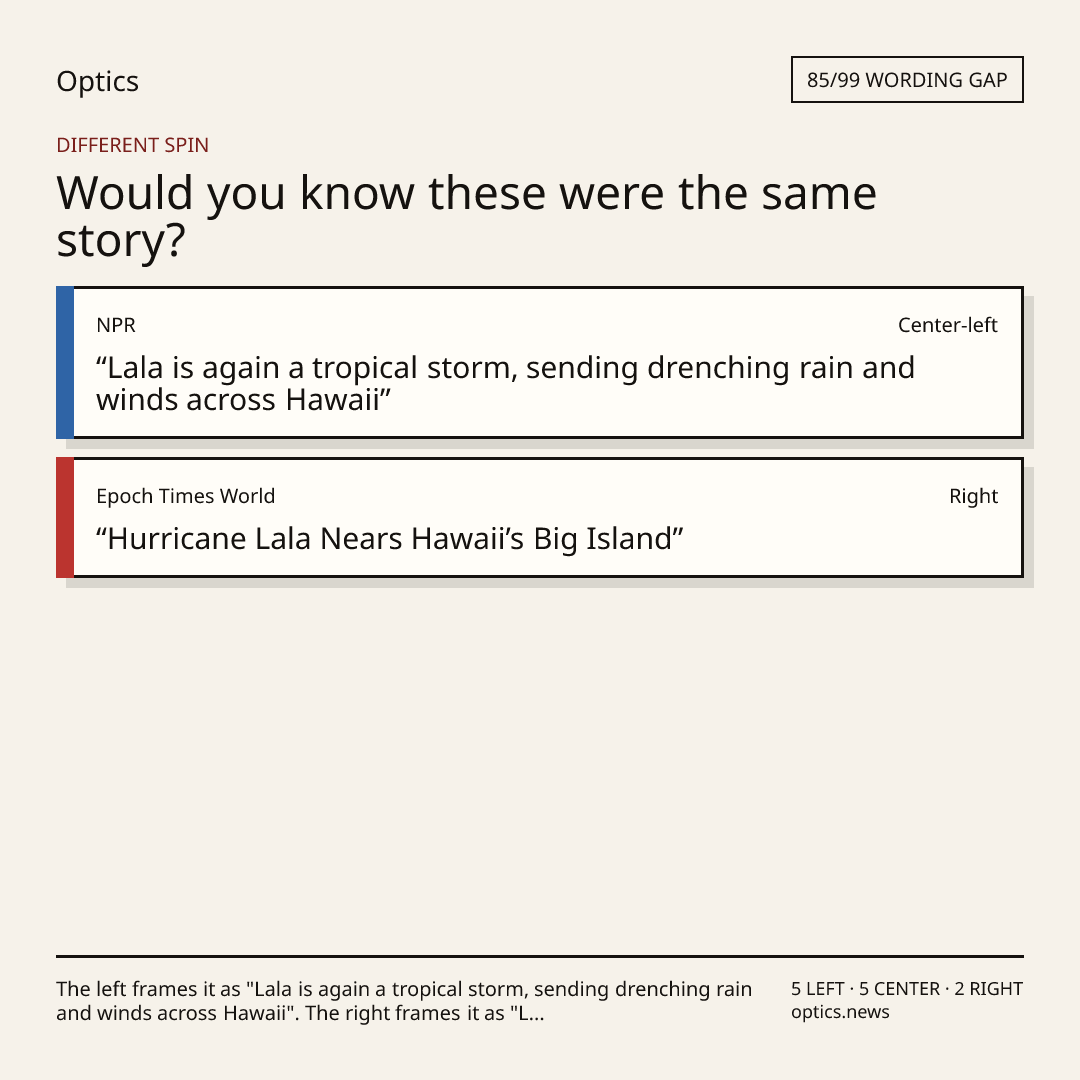Click the 'Lala is again a tropical storm' headline
The image size is (1080, 1080).
[x=506, y=384]
